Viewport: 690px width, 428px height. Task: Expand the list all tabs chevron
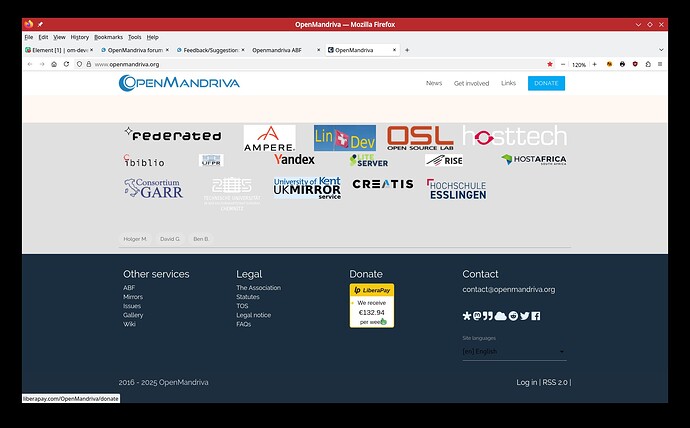point(661,50)
